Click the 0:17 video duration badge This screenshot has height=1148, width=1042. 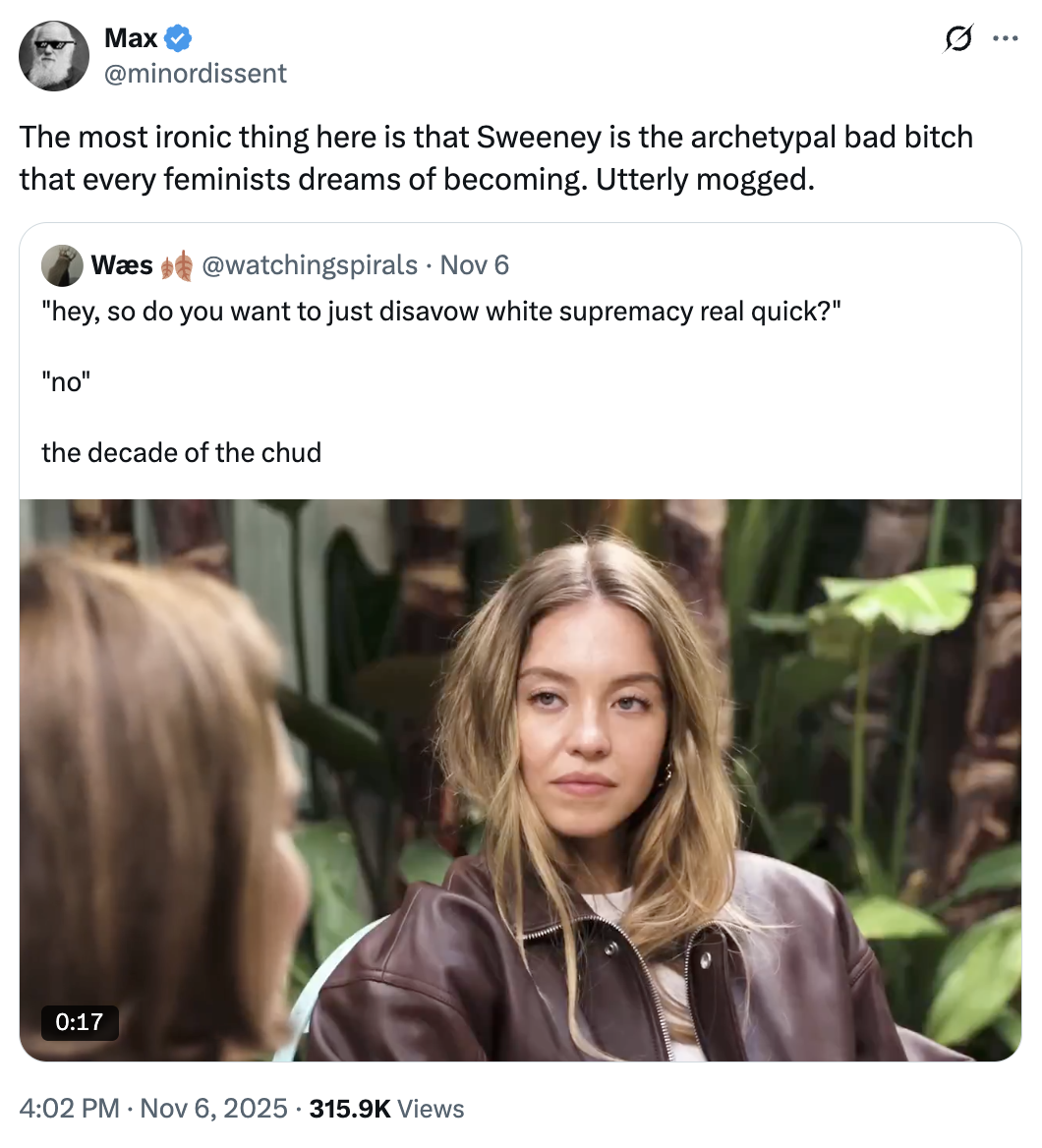coord(79,1021)
